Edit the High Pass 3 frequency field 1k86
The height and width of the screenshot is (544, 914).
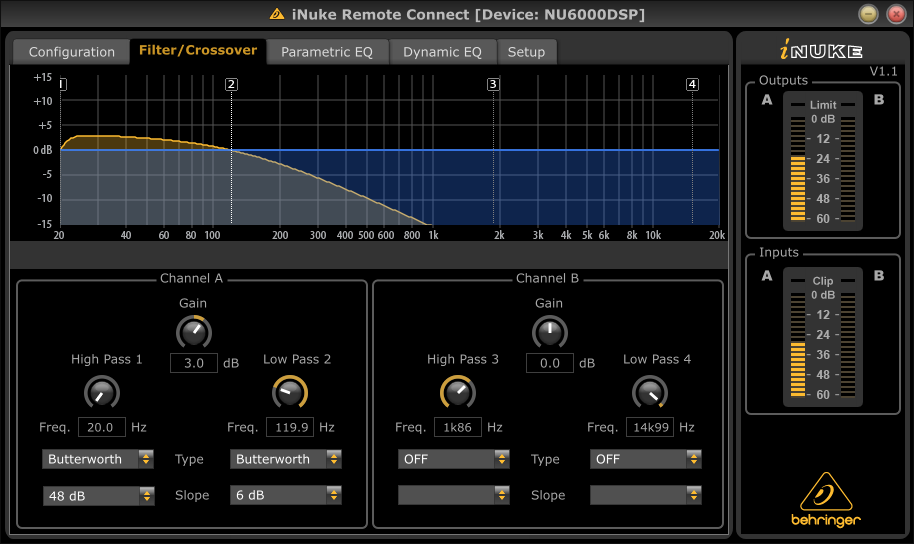pos(458,427)
